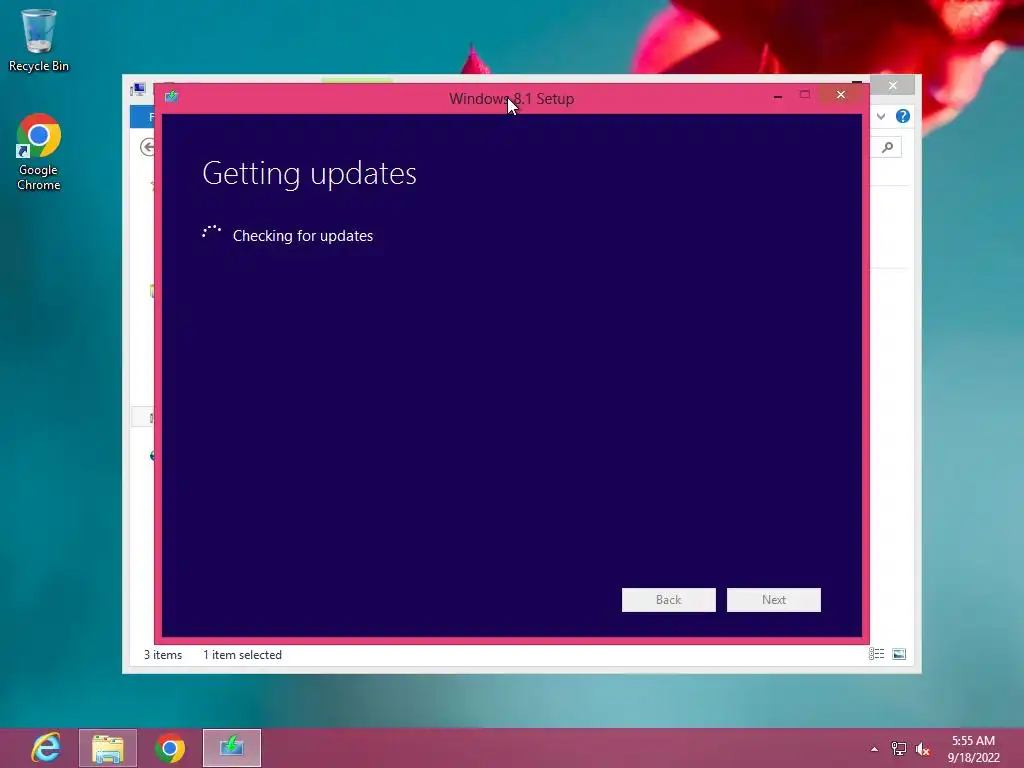
Task: Close the File Explorer window behind Setup
Action: click(893, 85)
